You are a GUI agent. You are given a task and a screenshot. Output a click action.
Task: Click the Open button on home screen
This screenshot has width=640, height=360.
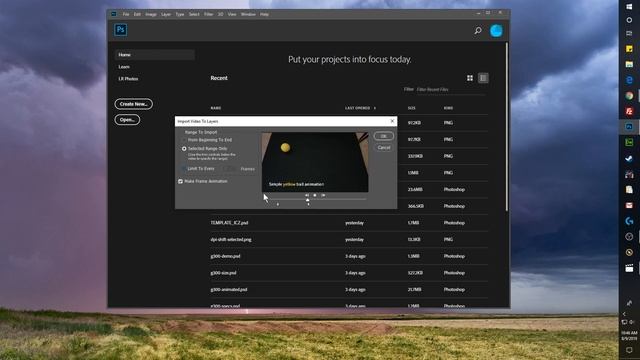[x=127, y=120]
